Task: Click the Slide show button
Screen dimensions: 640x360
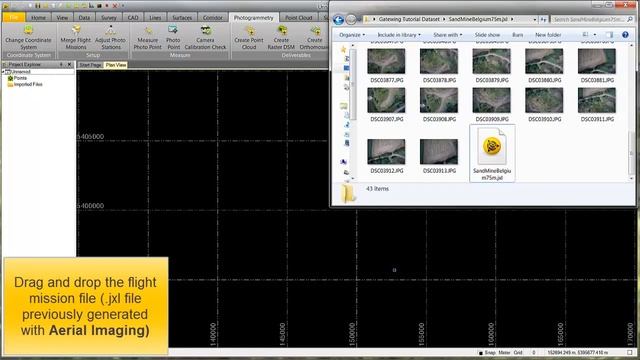Action: tap(487, 35)
